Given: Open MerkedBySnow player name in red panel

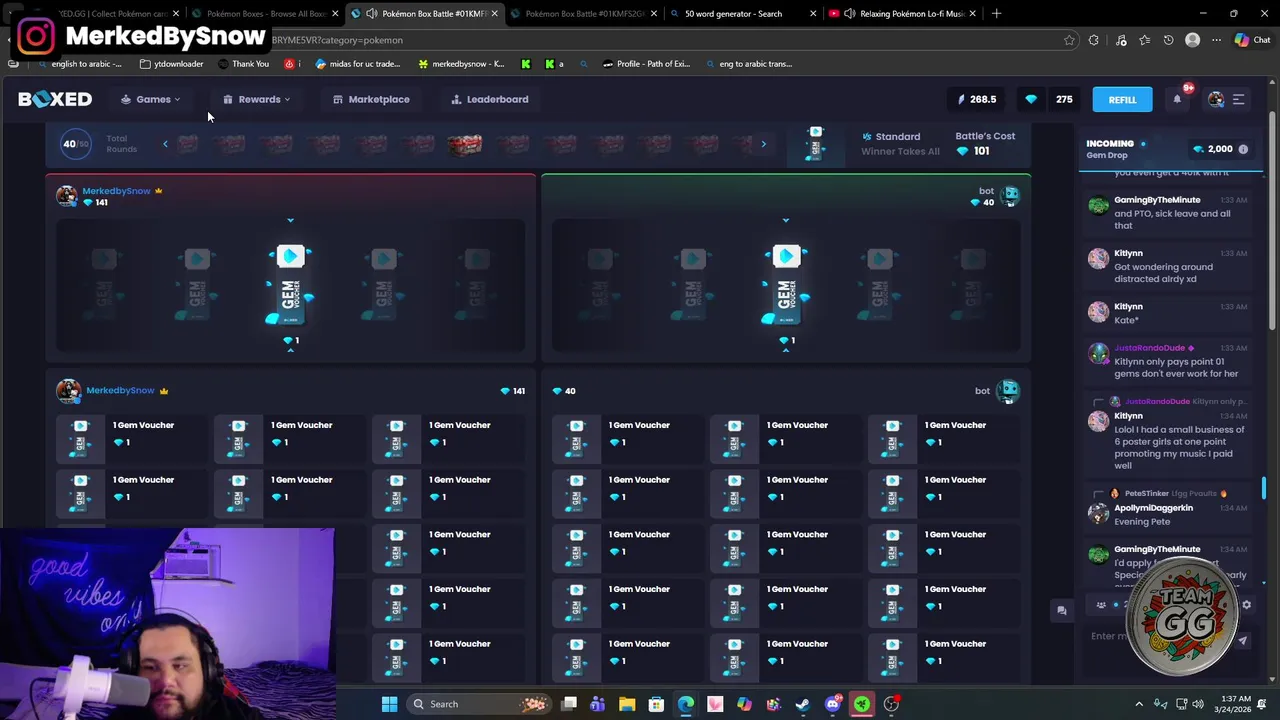Looking at the screenshot, I should point(116,191).
